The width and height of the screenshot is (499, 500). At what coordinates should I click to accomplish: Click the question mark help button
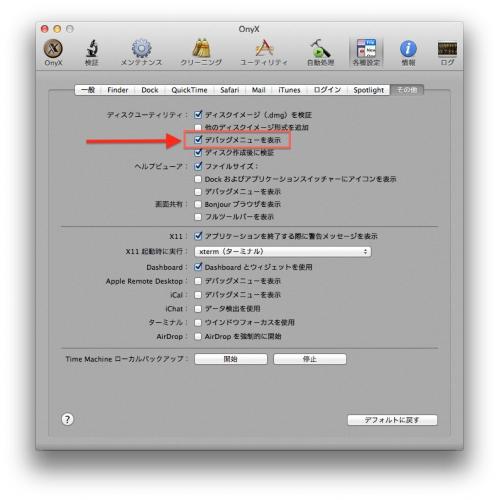coord(67,419)
